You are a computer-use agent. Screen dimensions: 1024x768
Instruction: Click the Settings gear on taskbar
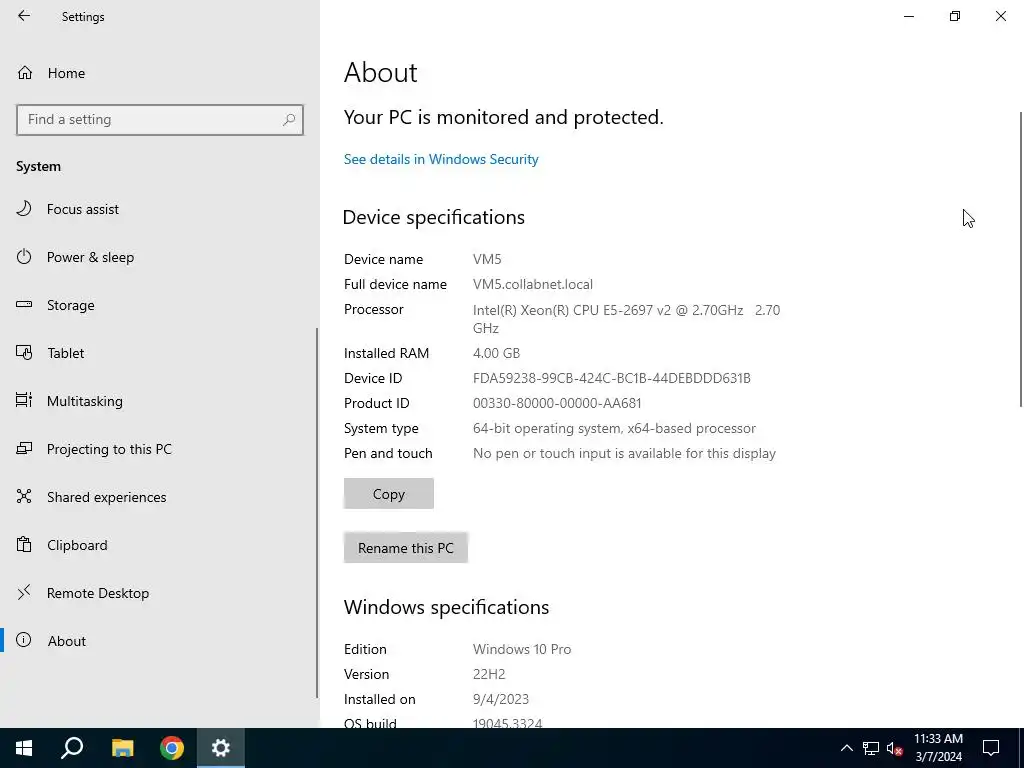[221, 748]
